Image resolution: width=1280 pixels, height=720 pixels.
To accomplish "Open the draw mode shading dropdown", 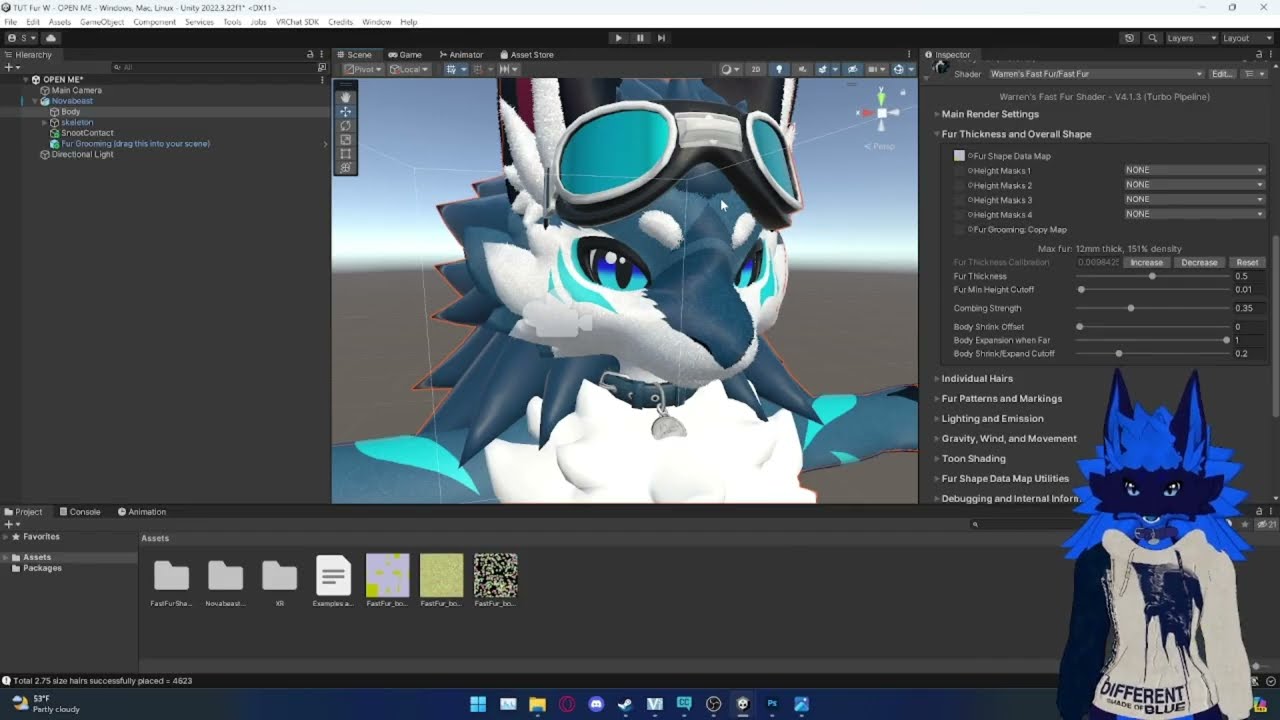I will [x=730, y=69].
